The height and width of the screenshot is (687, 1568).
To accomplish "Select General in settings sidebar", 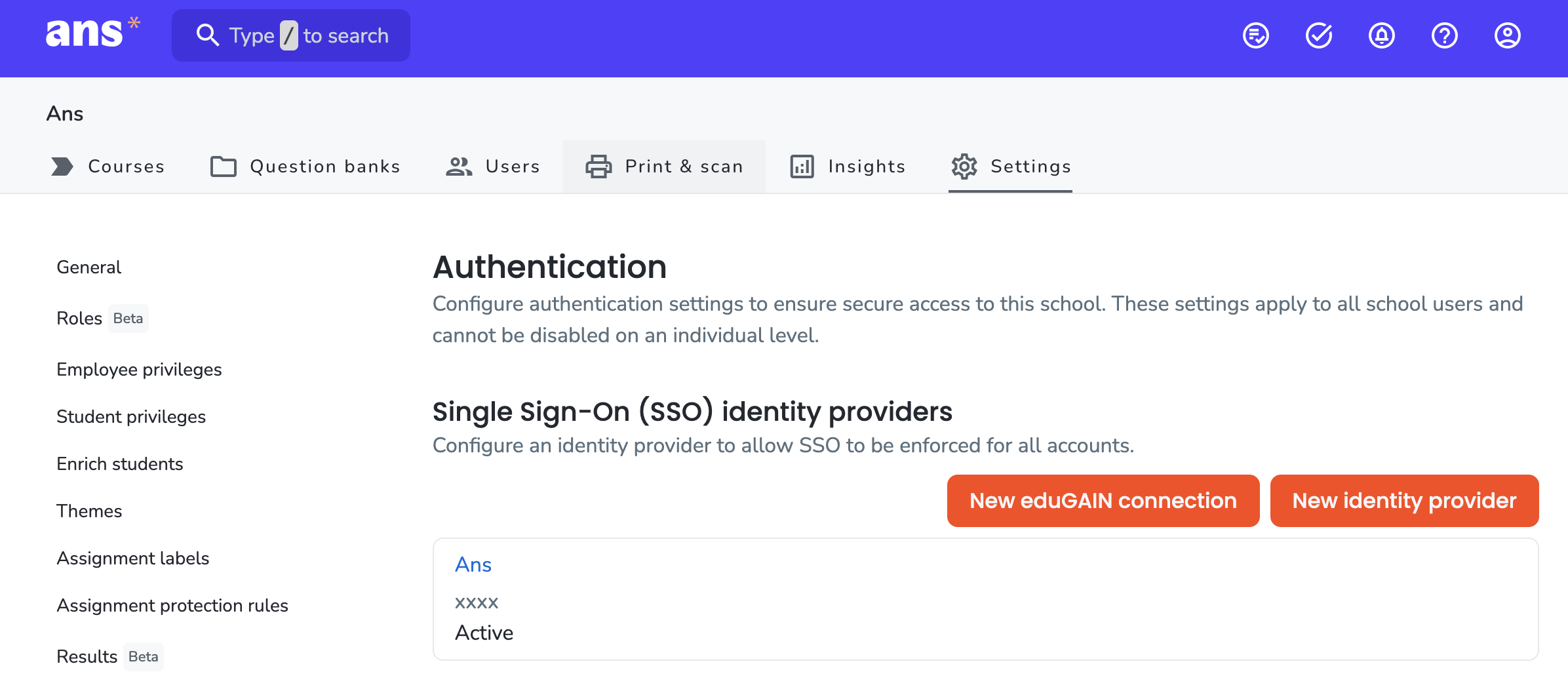I will (x=88, y=267).
